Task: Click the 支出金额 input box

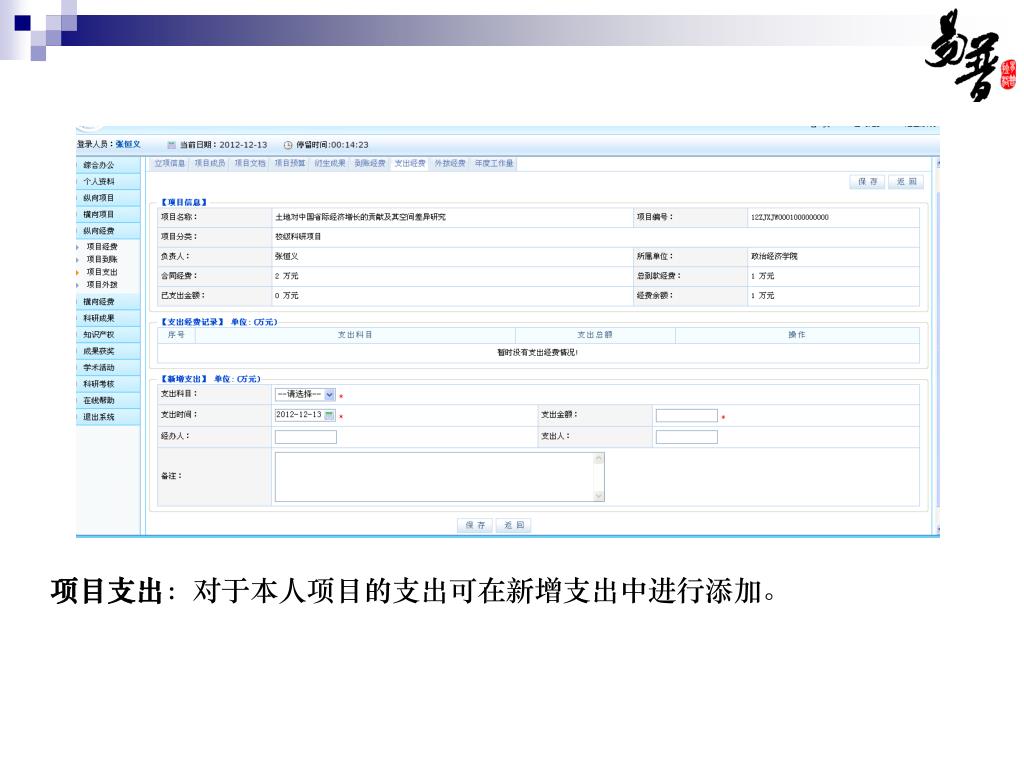Action: click(686, 416)
